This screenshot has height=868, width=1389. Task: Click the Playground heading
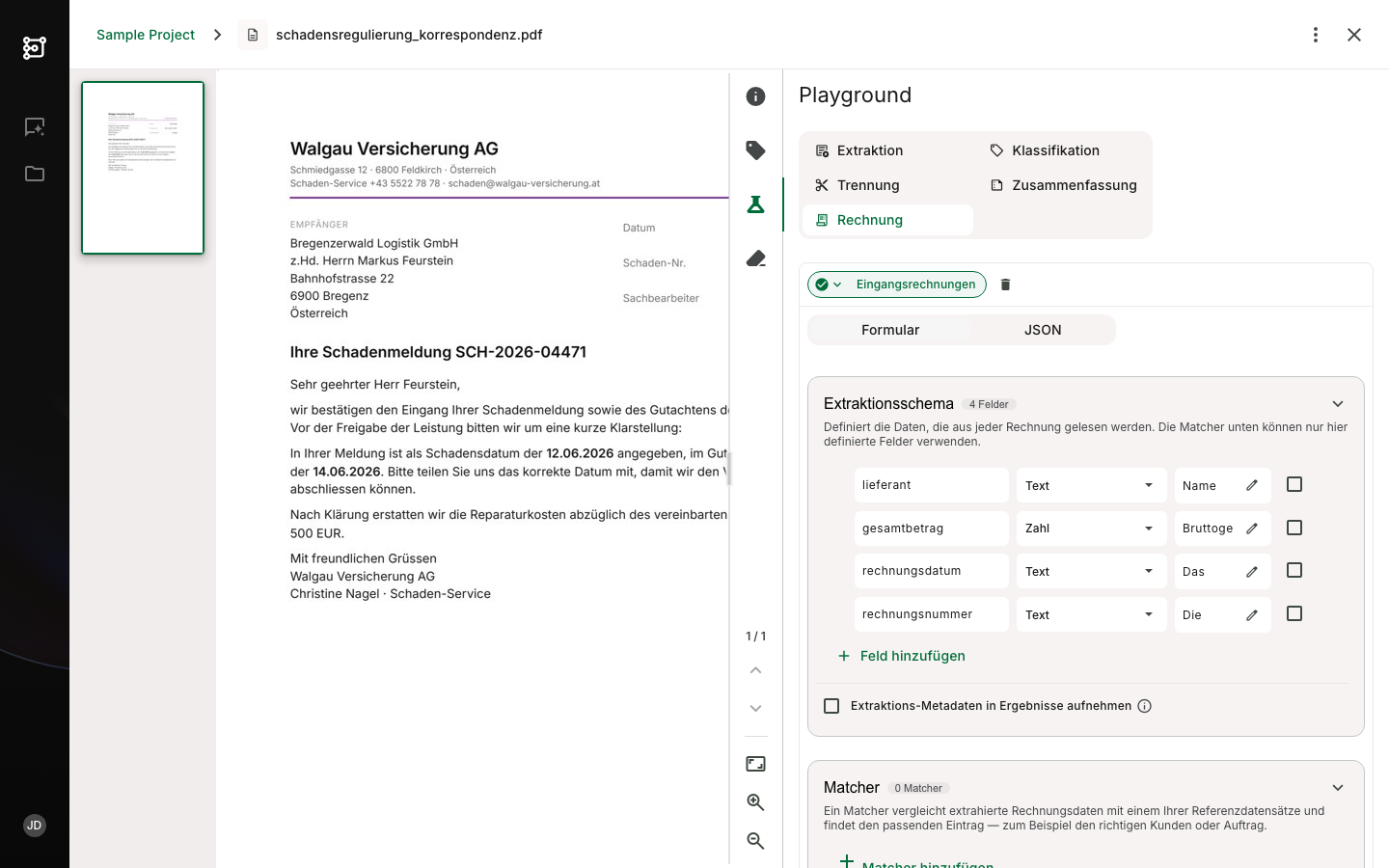[856, 95]
